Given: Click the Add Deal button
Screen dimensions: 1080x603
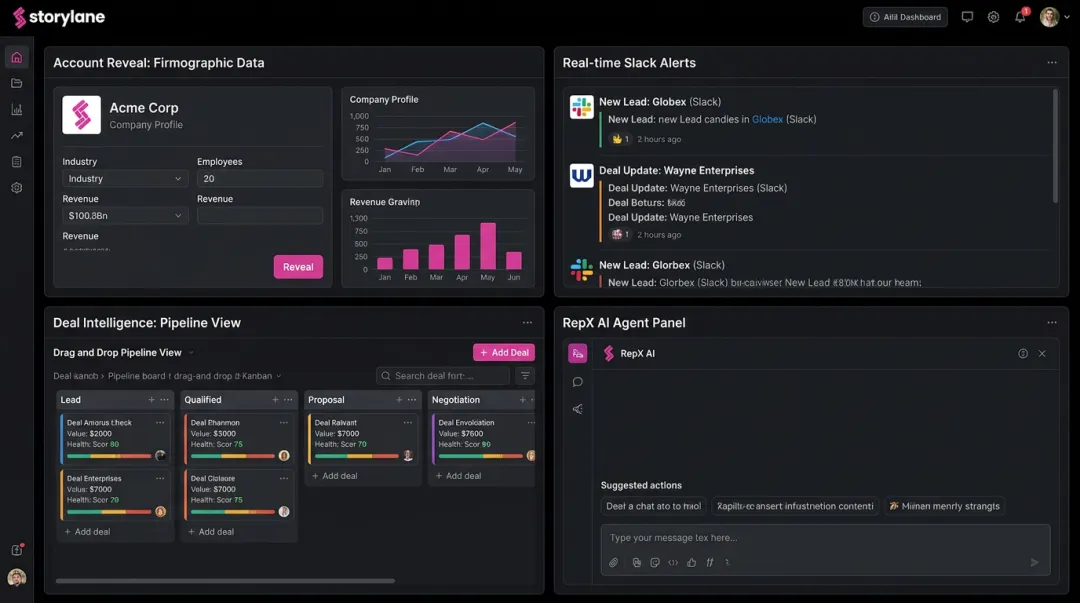Looking at the screenshot, I should coord(503,352).
